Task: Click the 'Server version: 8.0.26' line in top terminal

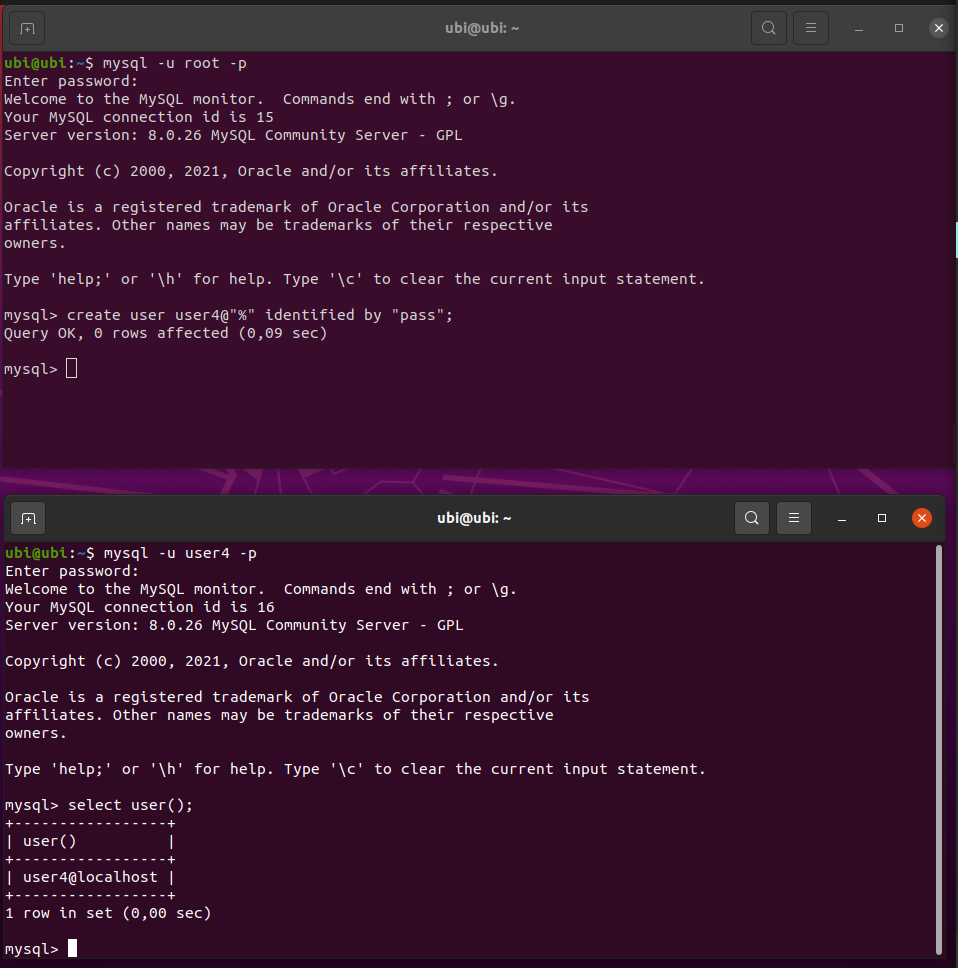Action: 233,136
